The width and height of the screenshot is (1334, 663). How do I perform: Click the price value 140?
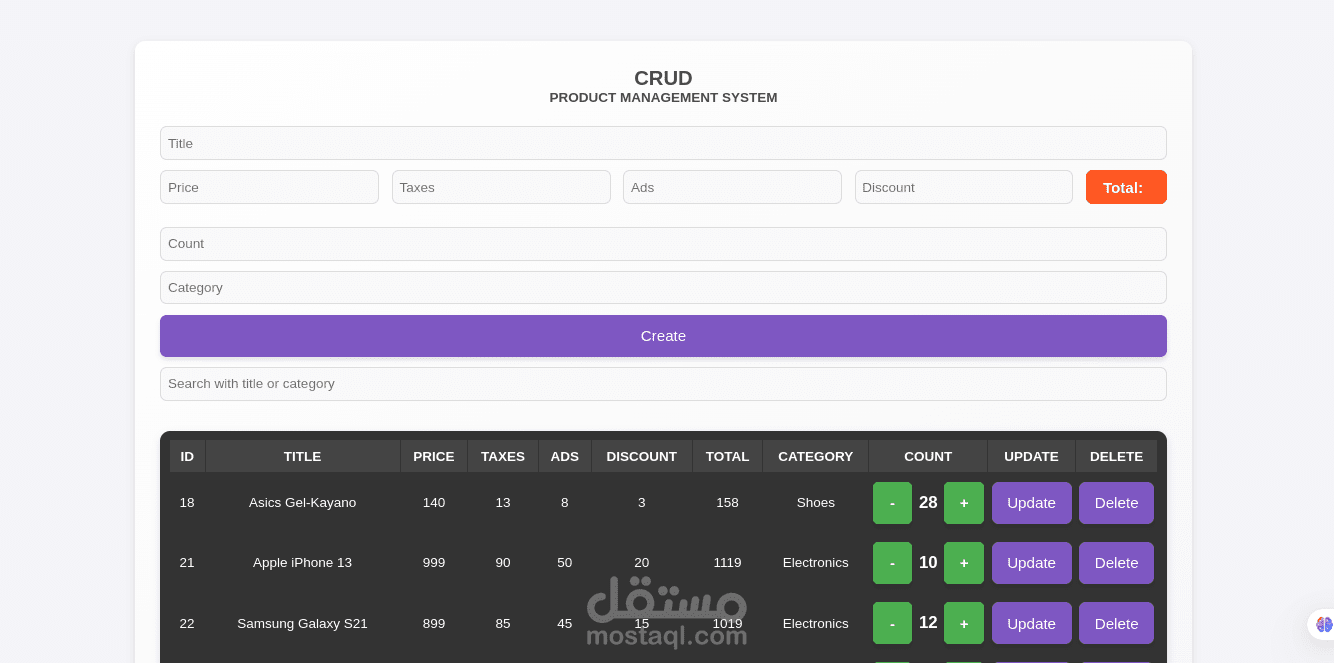click(434, 503)
